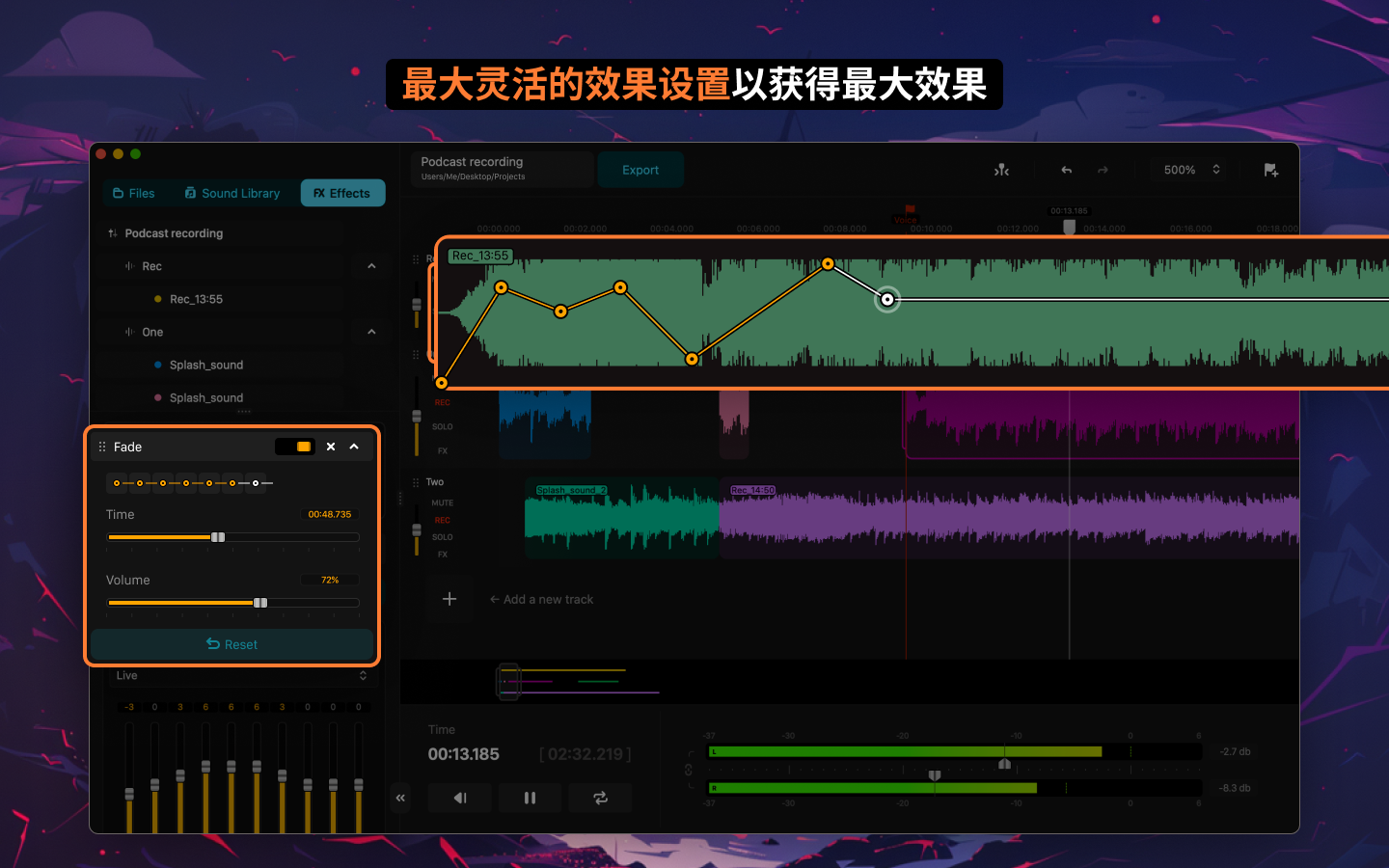The image size is (1389, 868).
Task: Switch to the Files tab
Action: click(x=134, y=193)
